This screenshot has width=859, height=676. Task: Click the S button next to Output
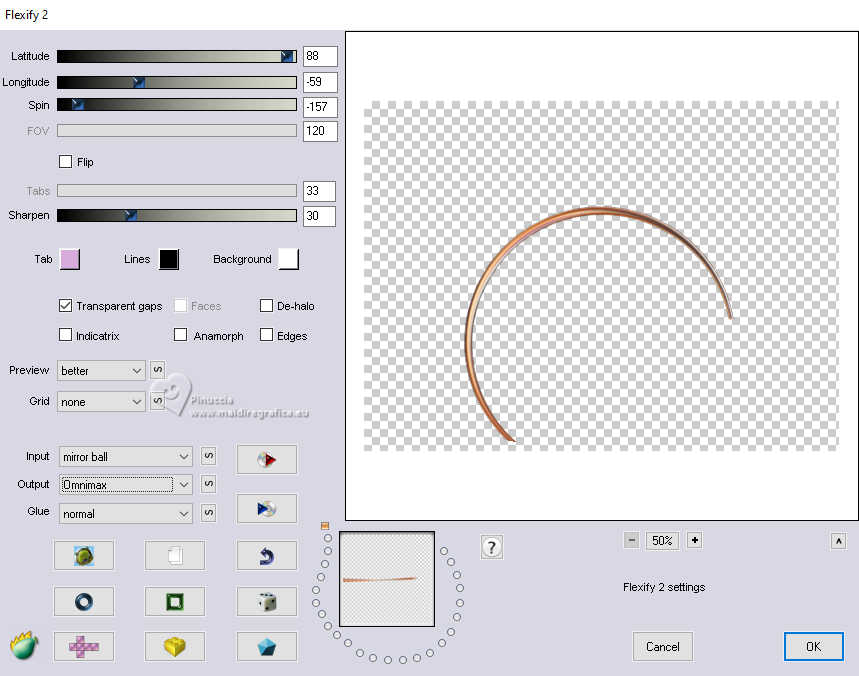(x=208, y=484)
